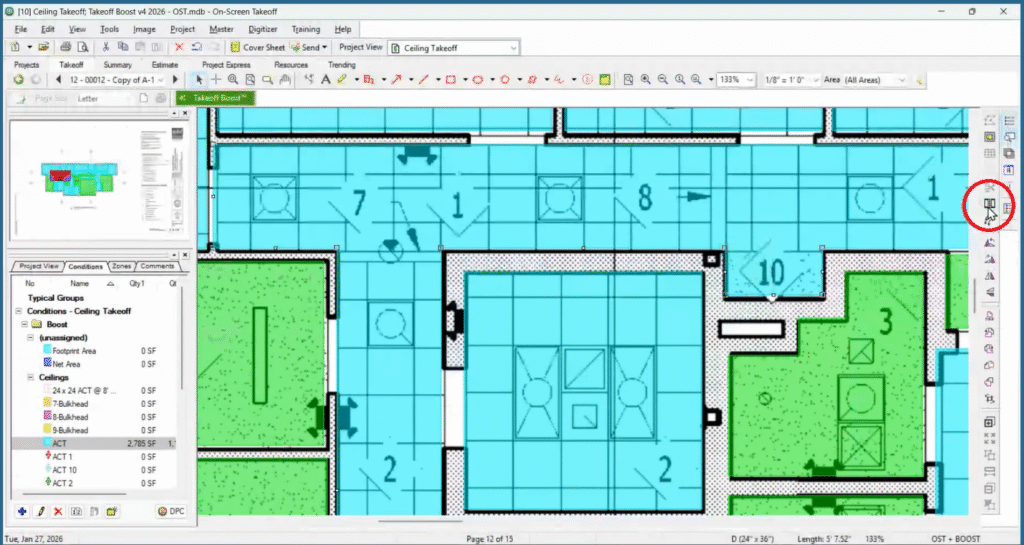The width and height of the screenshot is (1024, 545).
Task: Select the crosshair tool
Action: pyautogui.click(x=216, y=80)
